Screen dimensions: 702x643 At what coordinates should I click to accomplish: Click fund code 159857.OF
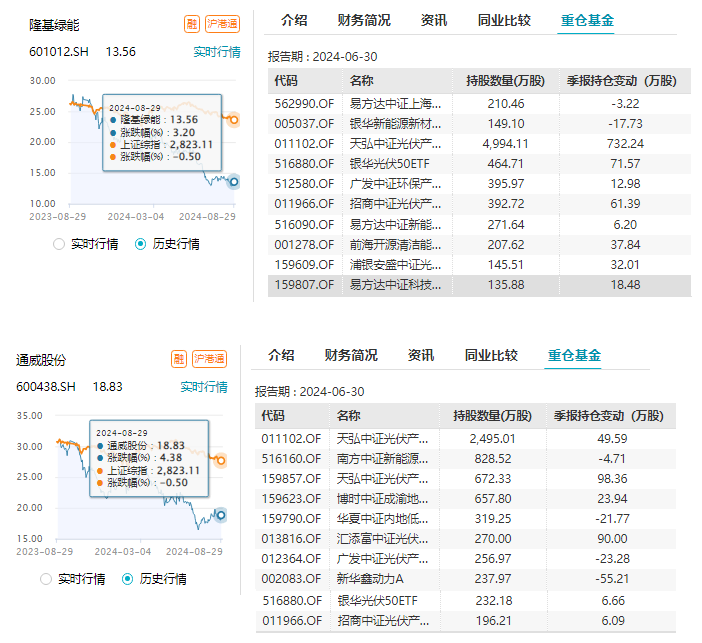291,479
